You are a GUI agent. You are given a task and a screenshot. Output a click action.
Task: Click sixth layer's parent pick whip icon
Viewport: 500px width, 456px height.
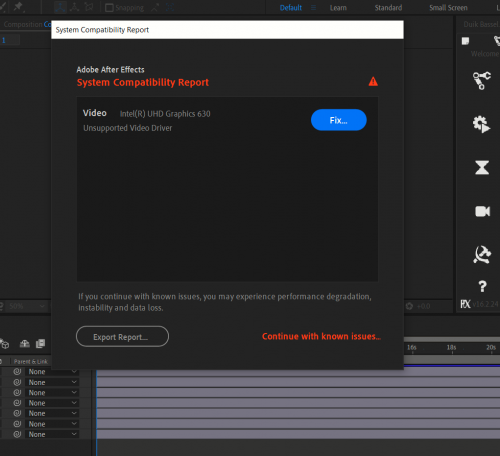pos(17,424)
